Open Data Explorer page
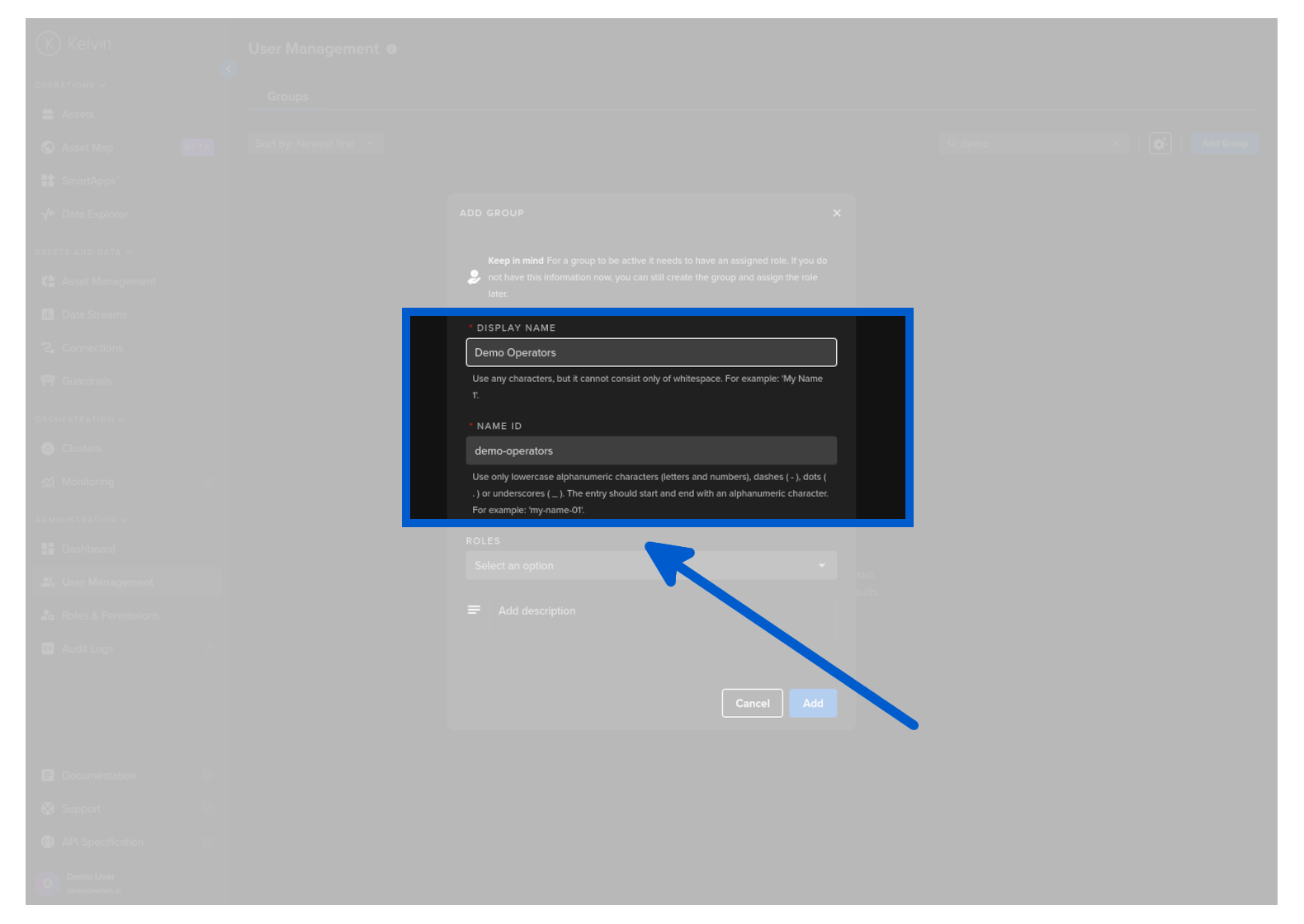This screenshot has height=924, width=1304. tap(94, 214)
